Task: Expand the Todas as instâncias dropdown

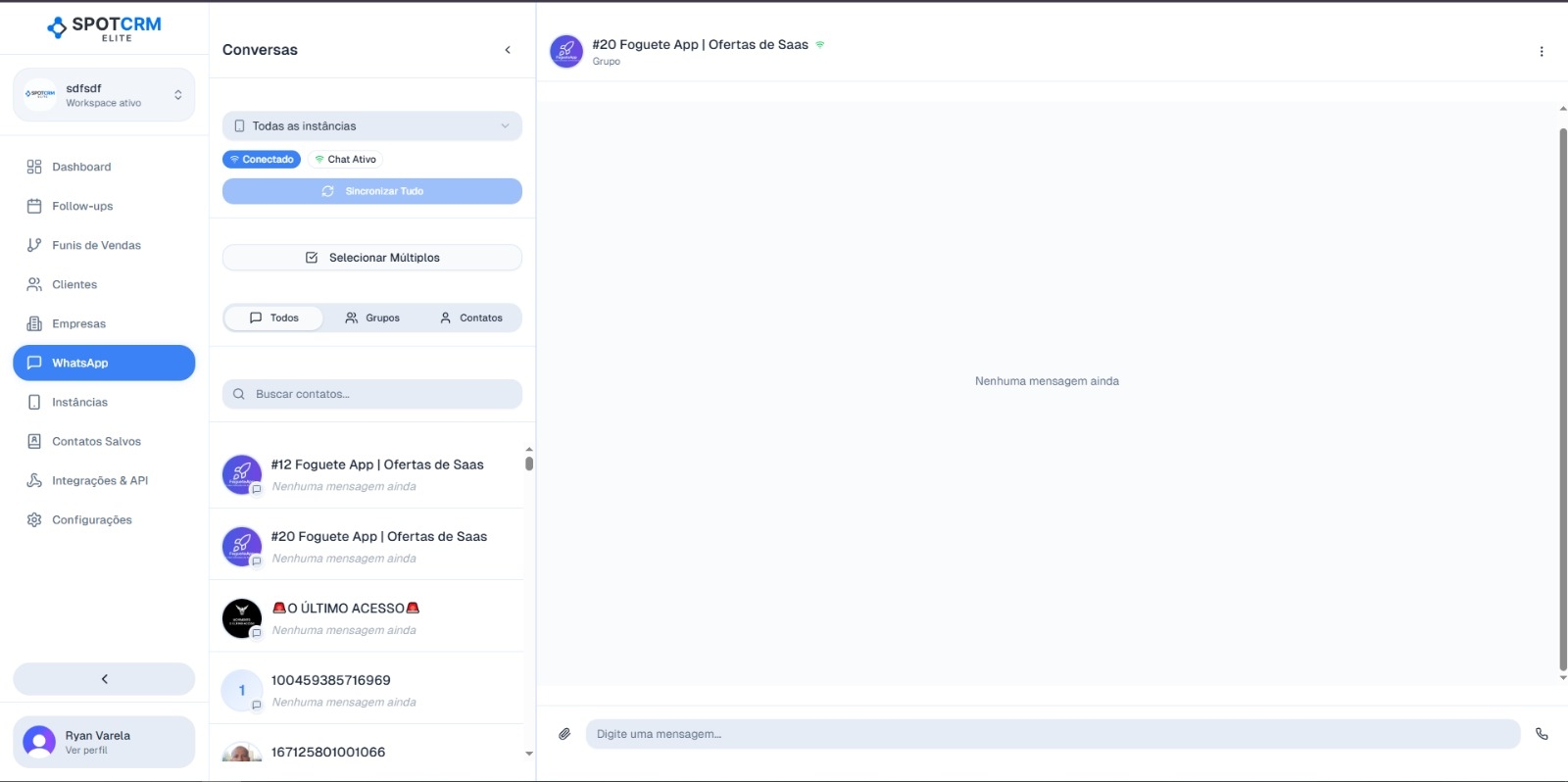Action: (372, 126)
